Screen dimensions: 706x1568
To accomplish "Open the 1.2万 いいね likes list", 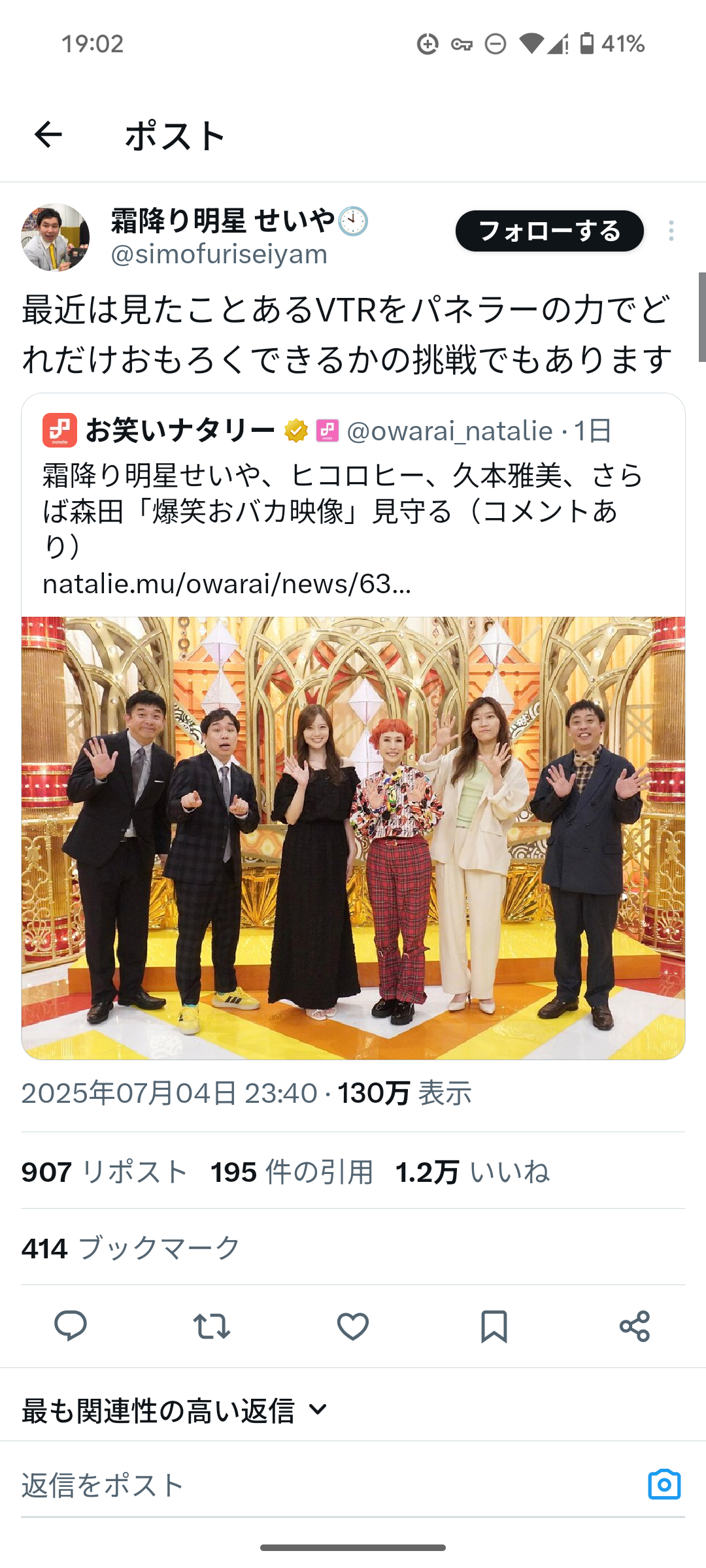I will [x=472, y=1171].
